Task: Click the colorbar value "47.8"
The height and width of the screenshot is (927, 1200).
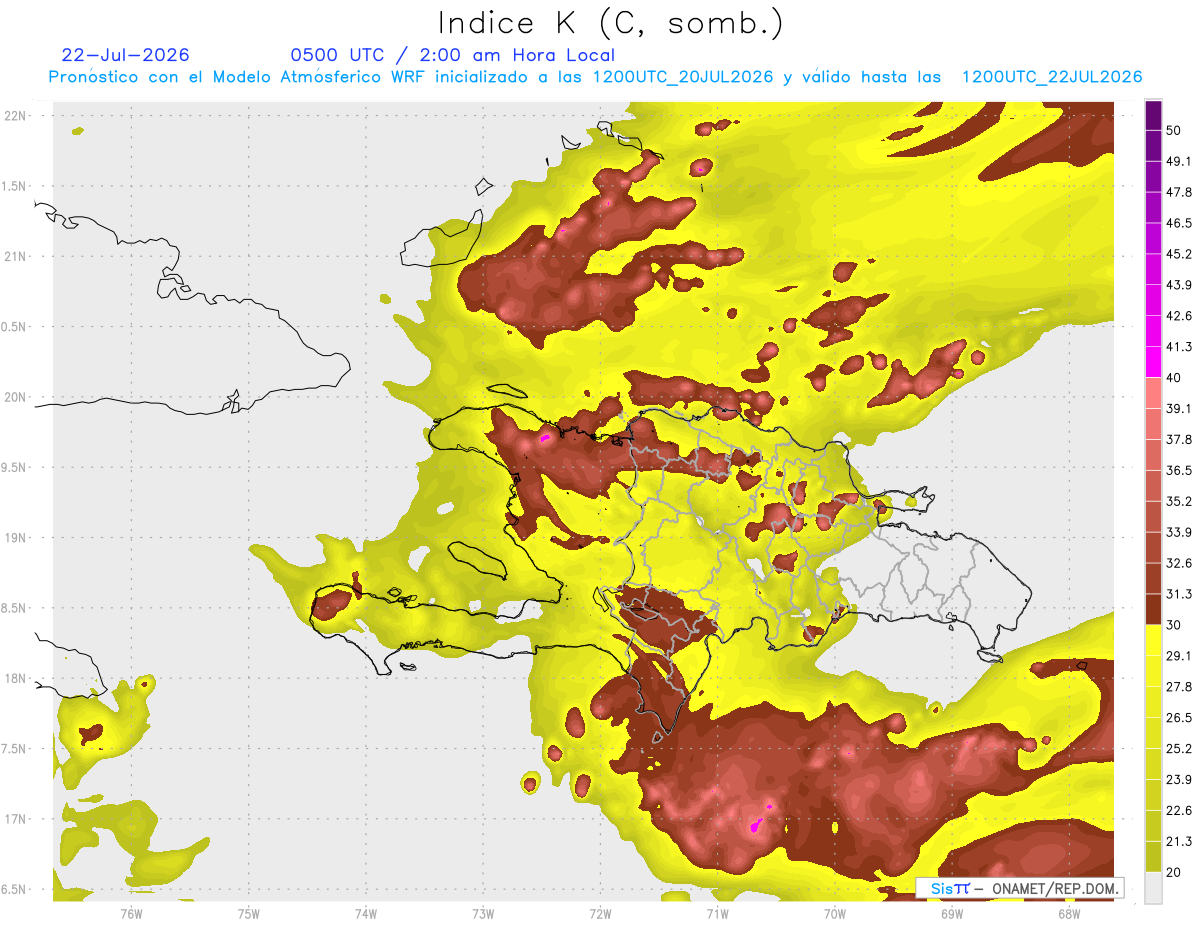Action: point(1178,192)
